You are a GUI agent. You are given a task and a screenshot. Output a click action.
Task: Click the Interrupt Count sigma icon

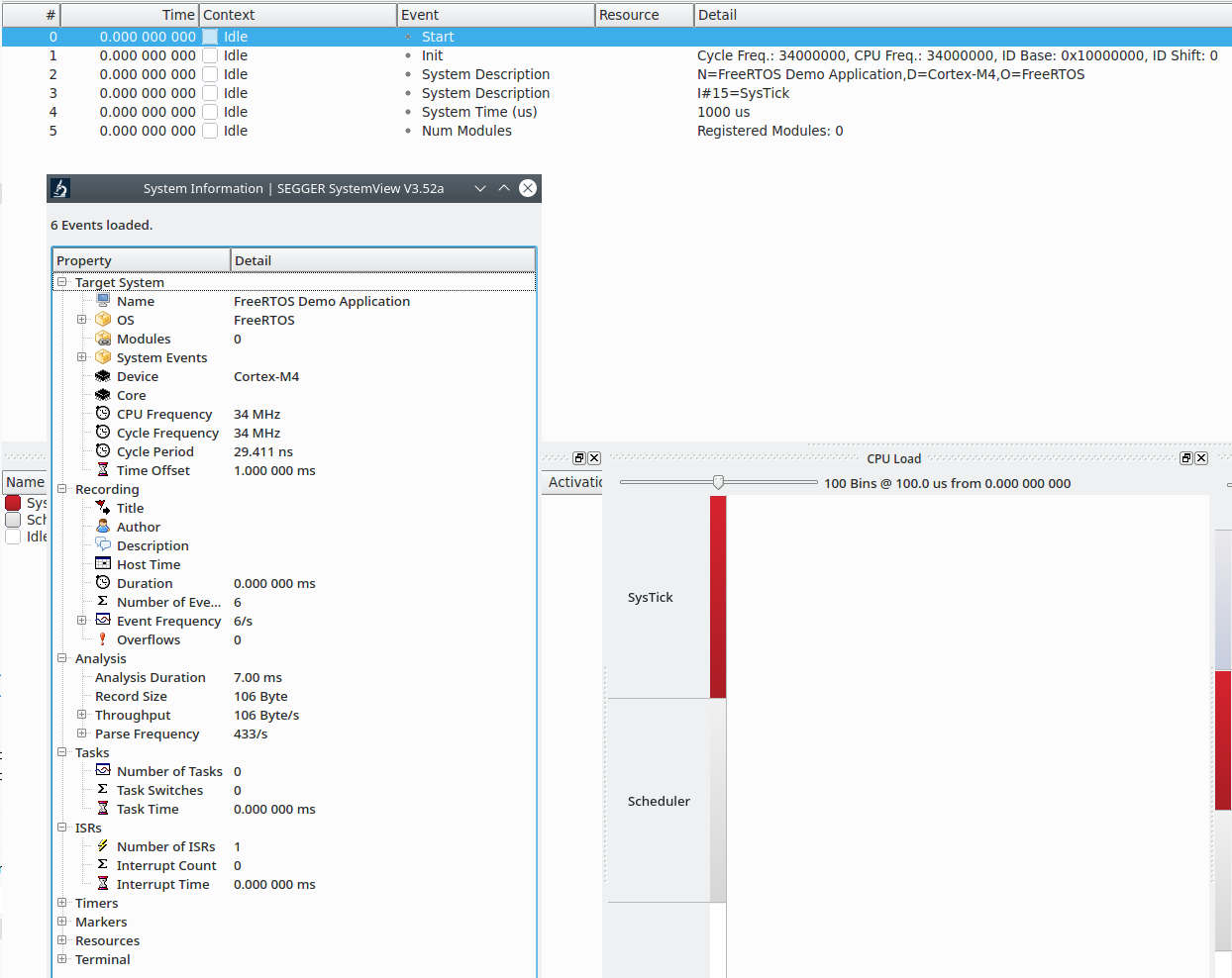coord(103,865)
